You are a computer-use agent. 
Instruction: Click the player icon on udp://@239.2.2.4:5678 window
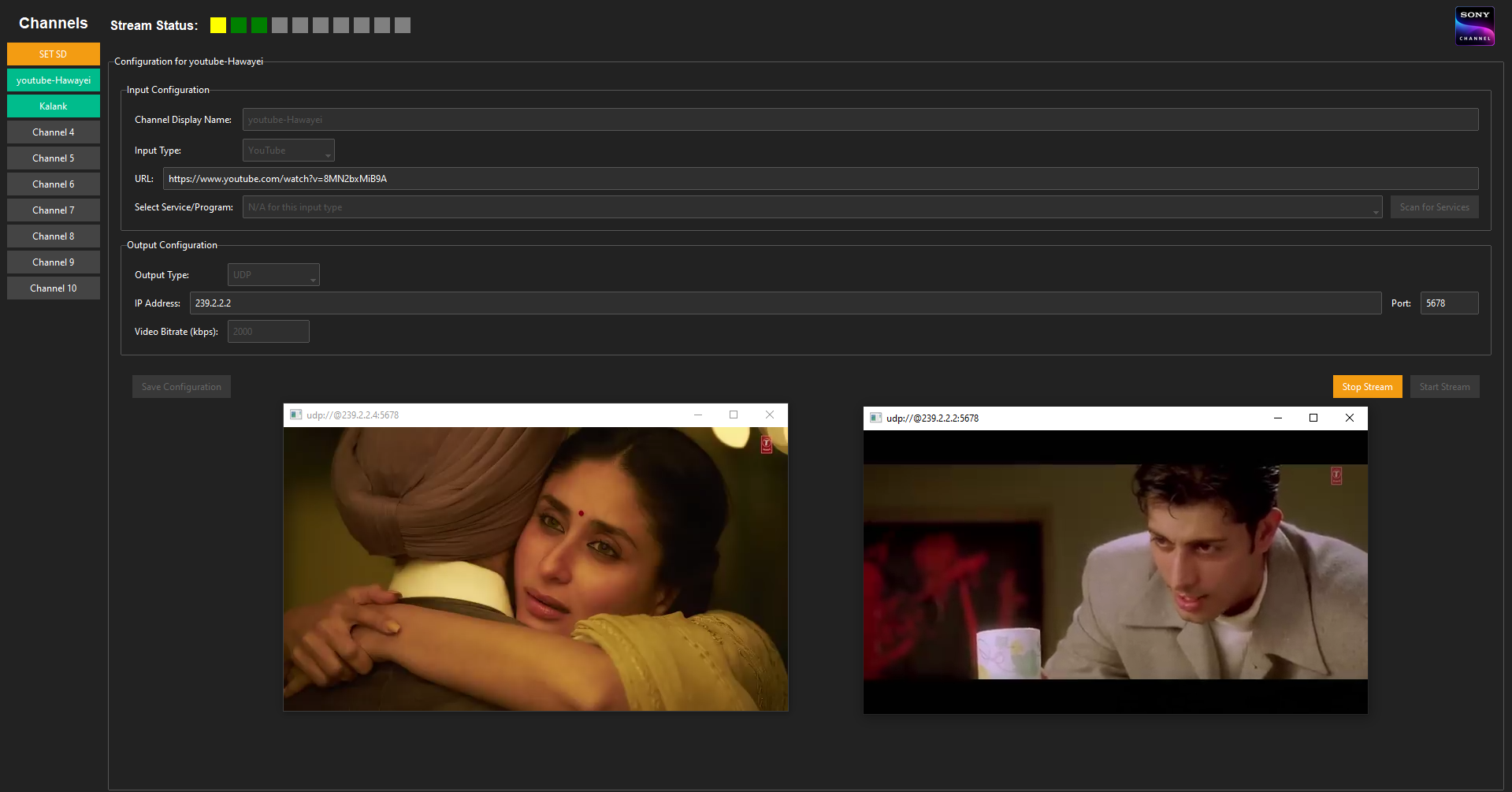(295, 414)
